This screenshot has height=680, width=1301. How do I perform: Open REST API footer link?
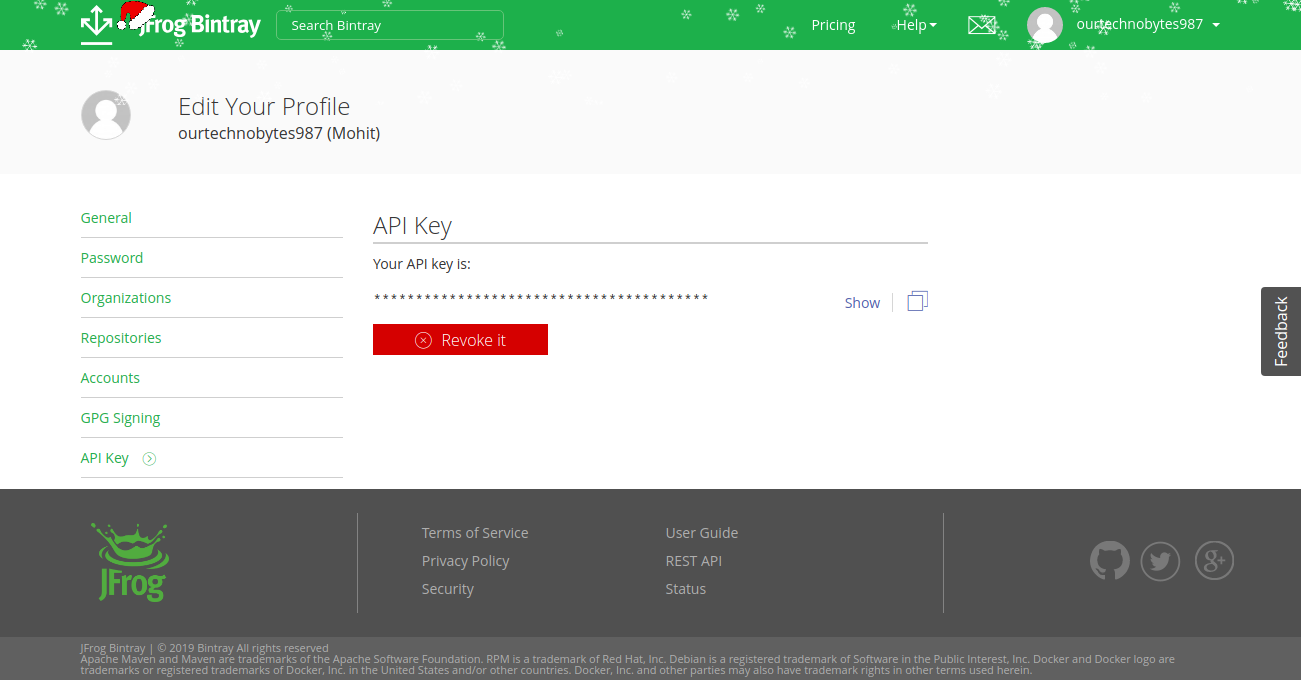tap(694, 561)
